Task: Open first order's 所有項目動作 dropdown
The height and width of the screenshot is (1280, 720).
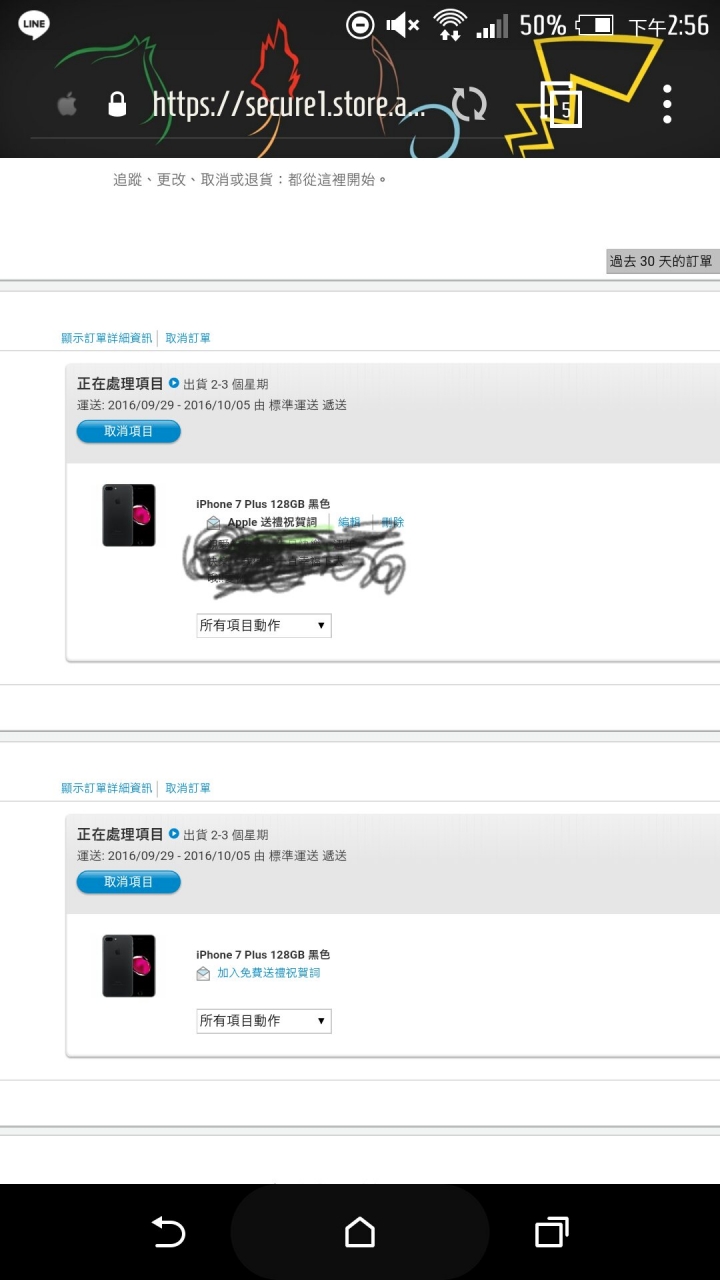Action: click(x=264, y=625)
